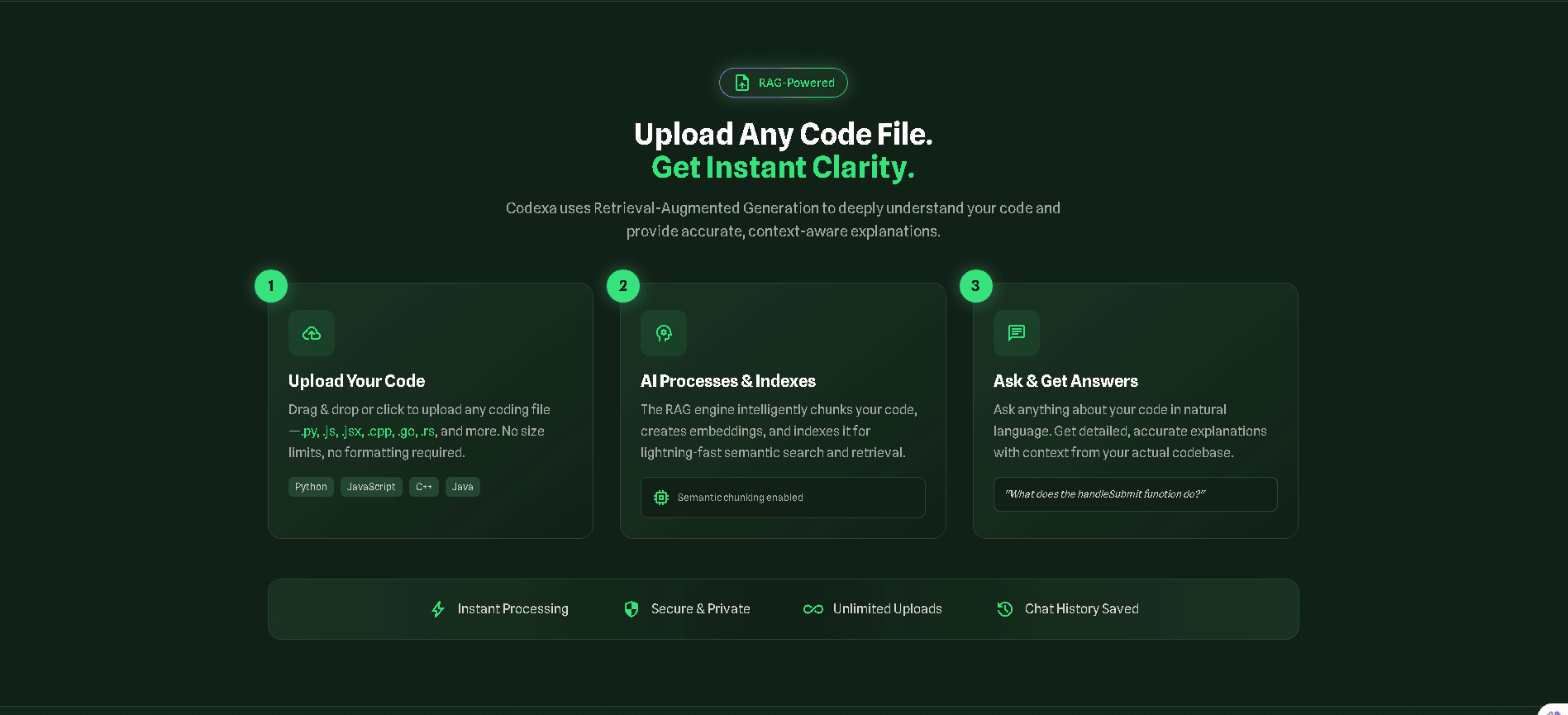
Task: Click the chat message icon in Ask & Get Answers card
Action: (x=1017, y=333)
